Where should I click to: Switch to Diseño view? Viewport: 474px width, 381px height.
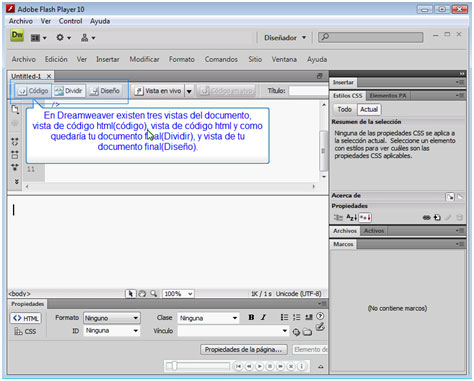(x=105, y=91)
